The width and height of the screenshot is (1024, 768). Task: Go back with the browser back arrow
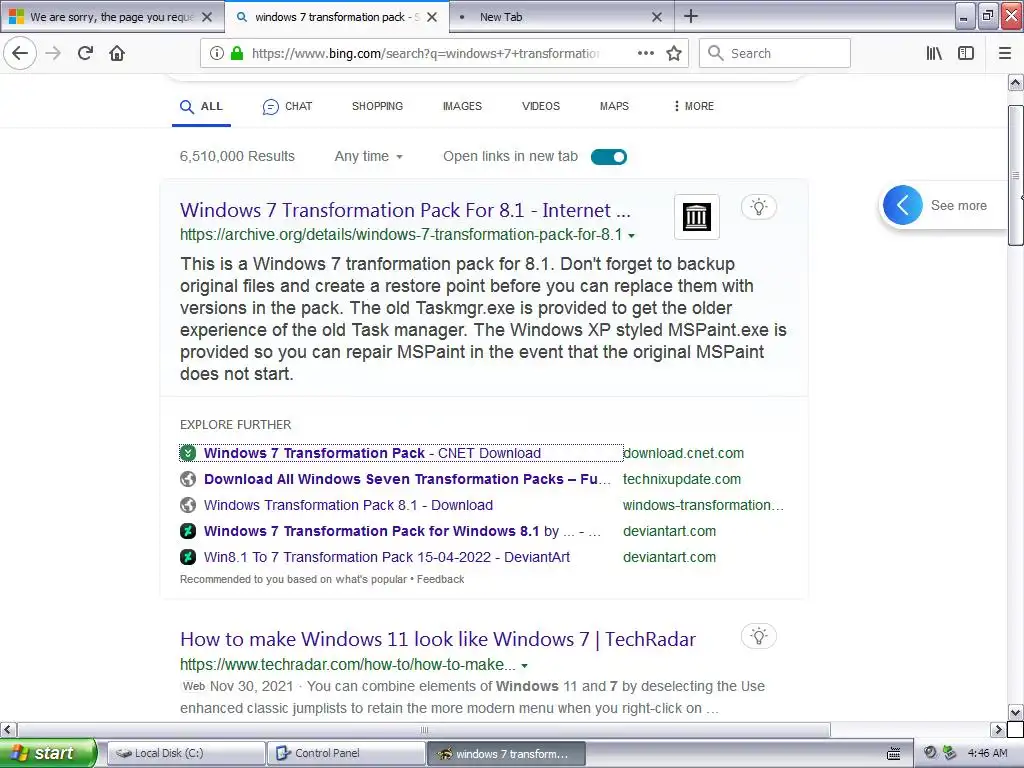point(20,53)
